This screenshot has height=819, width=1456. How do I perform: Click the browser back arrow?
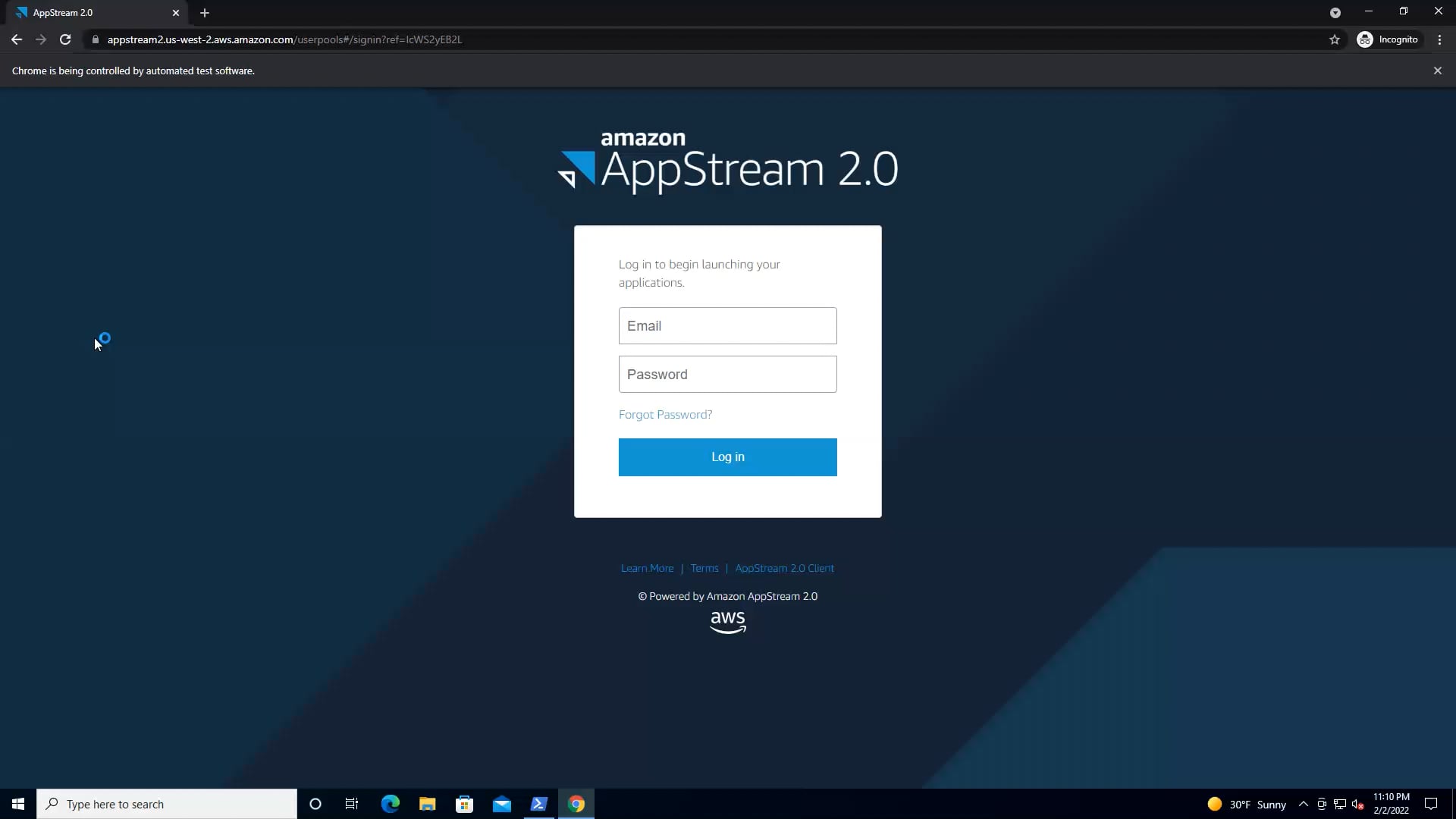[x=16, y=39]
